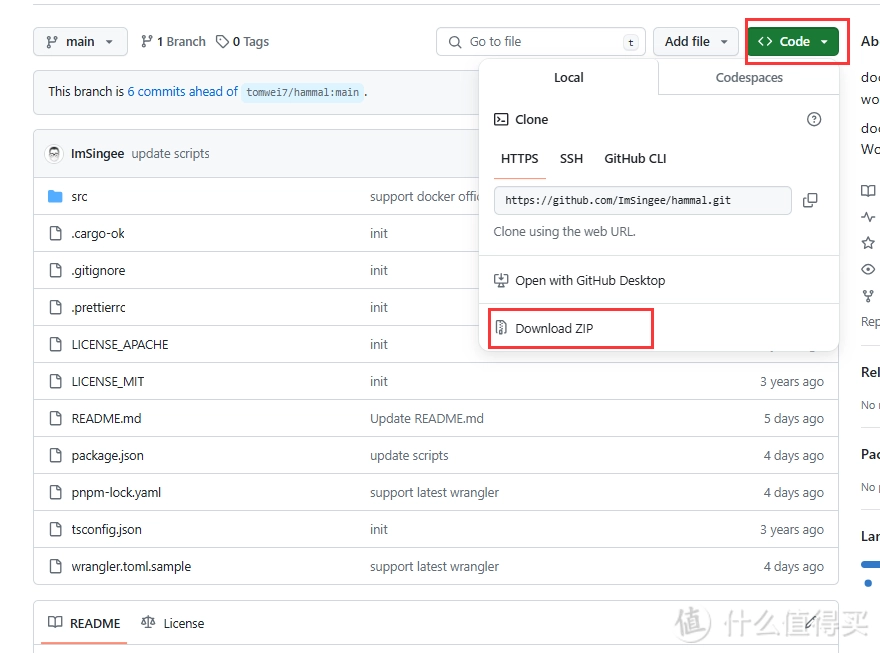880x653 pixels.
Task: Open the 6 commits ahead link
Action: tap(182, 92)
